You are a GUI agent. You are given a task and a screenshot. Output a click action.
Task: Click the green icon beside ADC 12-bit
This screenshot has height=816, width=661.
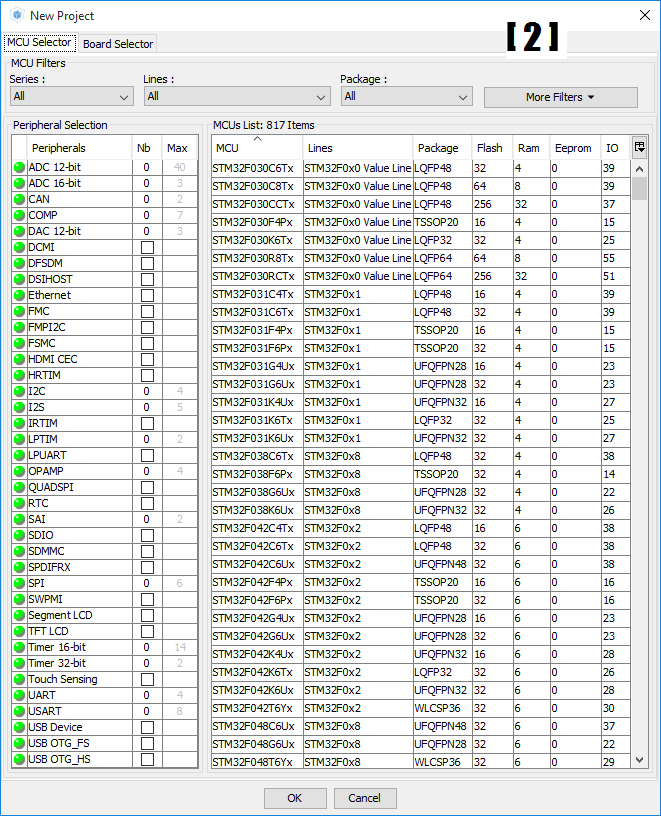(x=19, y=168)
